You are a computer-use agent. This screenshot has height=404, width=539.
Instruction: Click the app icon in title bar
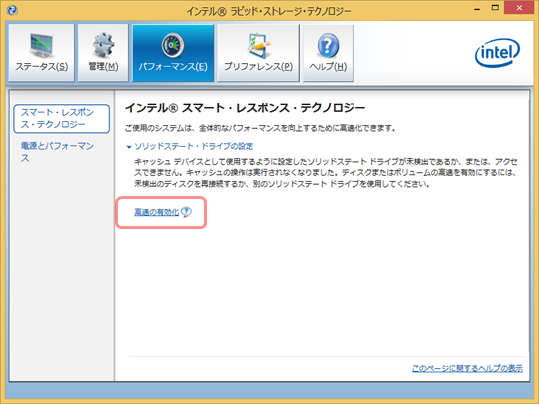coord(12,10)
